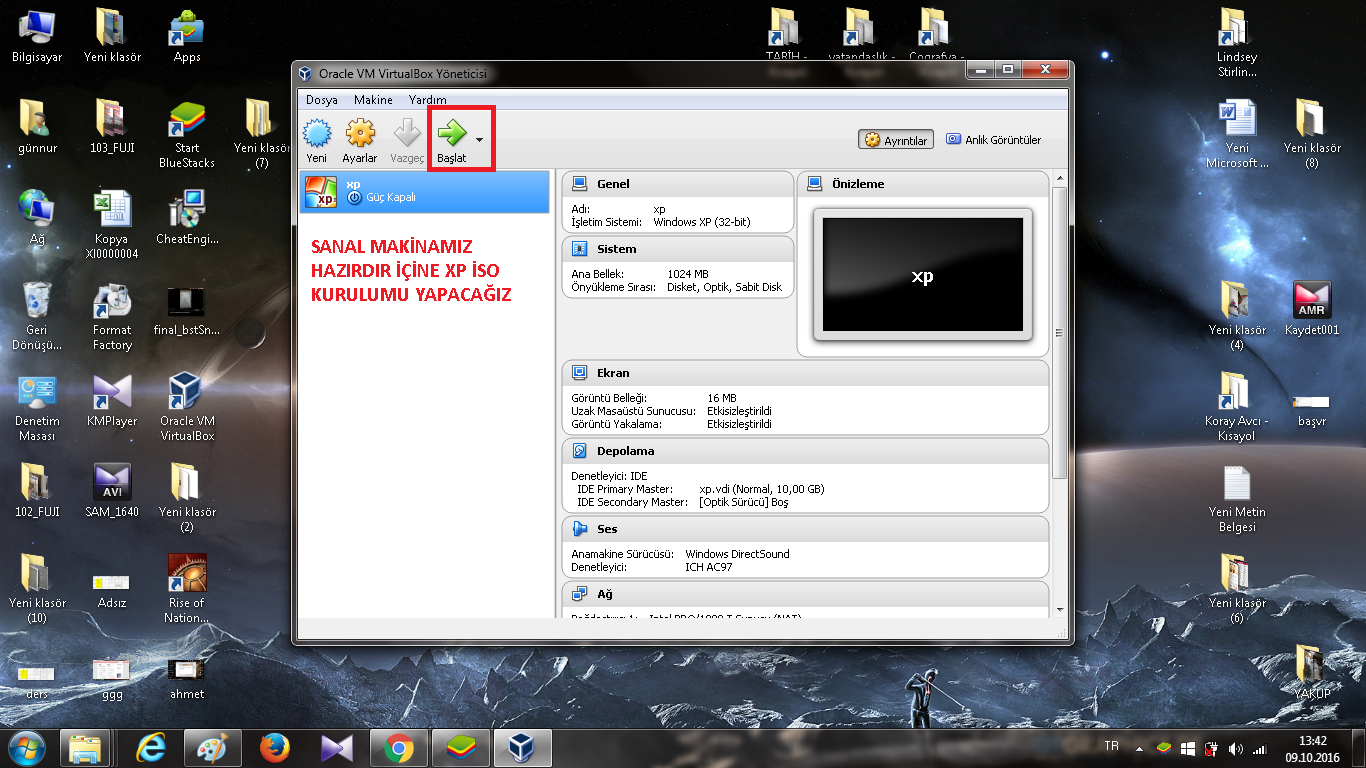Show hidden system tray icons

pos(1139,749)
